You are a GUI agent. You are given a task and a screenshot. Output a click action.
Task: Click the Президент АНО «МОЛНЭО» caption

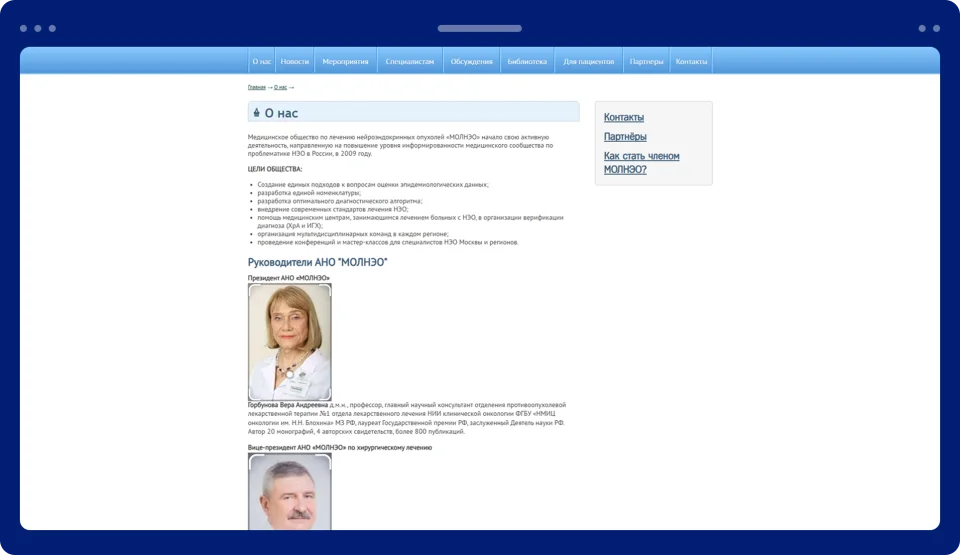[288, 278]
